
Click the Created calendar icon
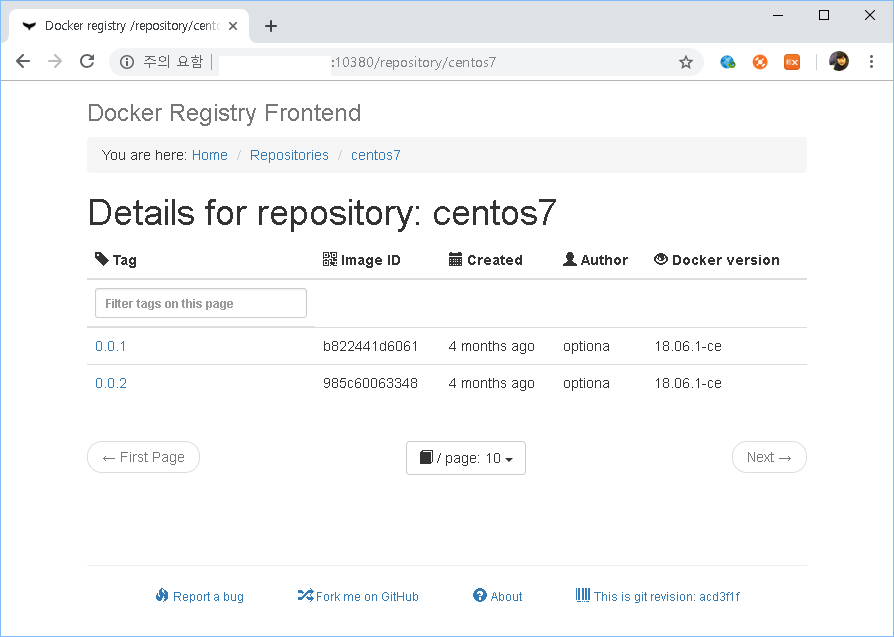[x=455, y=259]
